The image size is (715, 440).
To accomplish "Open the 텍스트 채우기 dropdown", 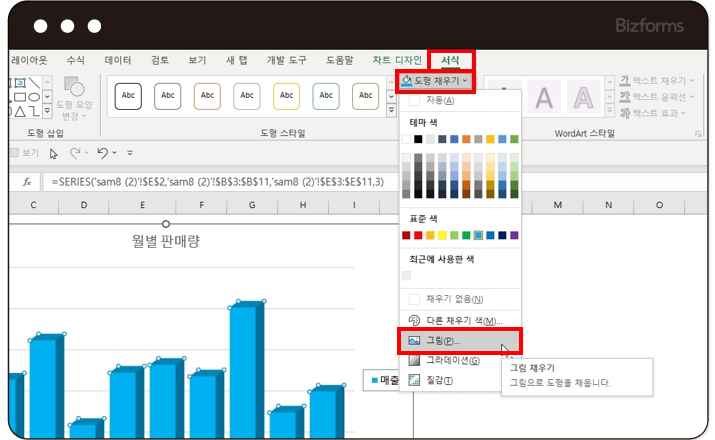I will 655,80.
